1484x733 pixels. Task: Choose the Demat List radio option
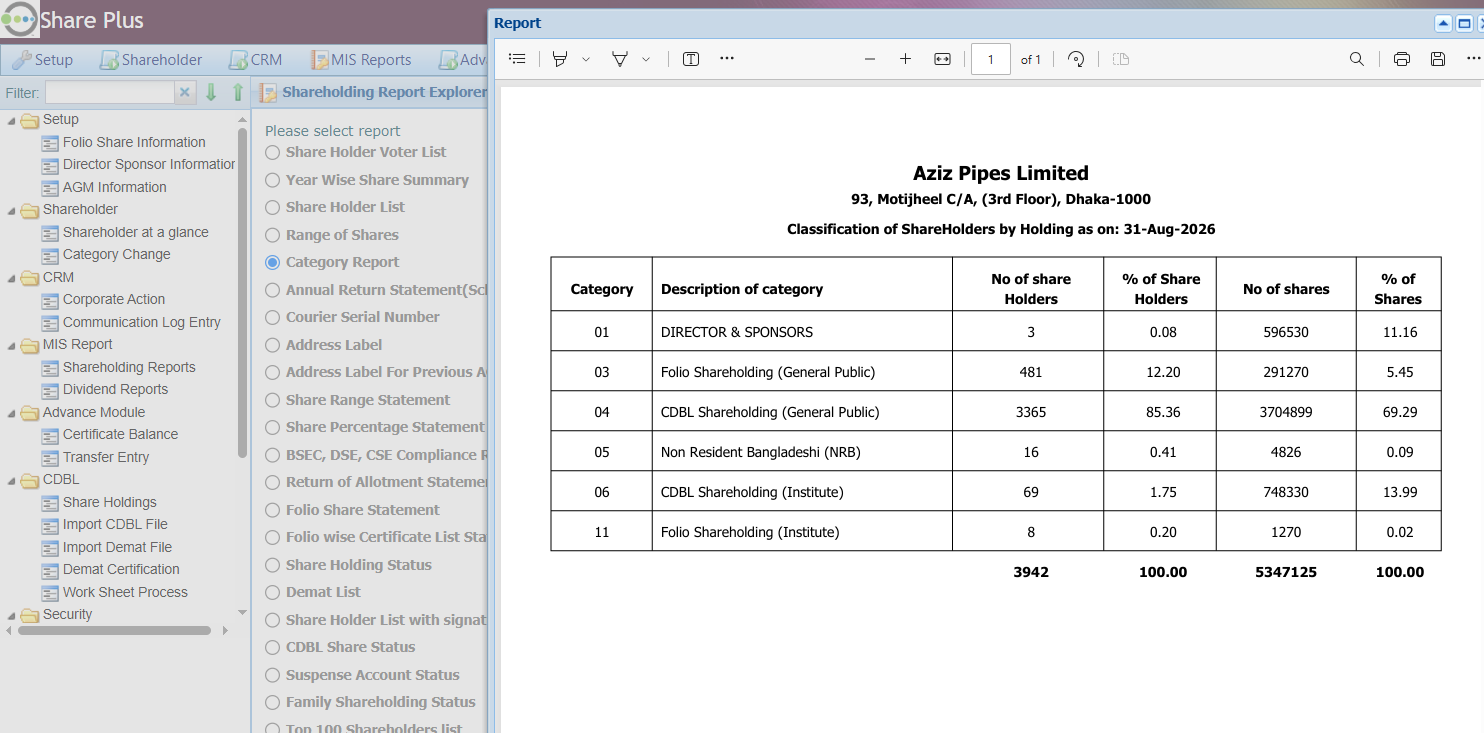coord(272,592)
